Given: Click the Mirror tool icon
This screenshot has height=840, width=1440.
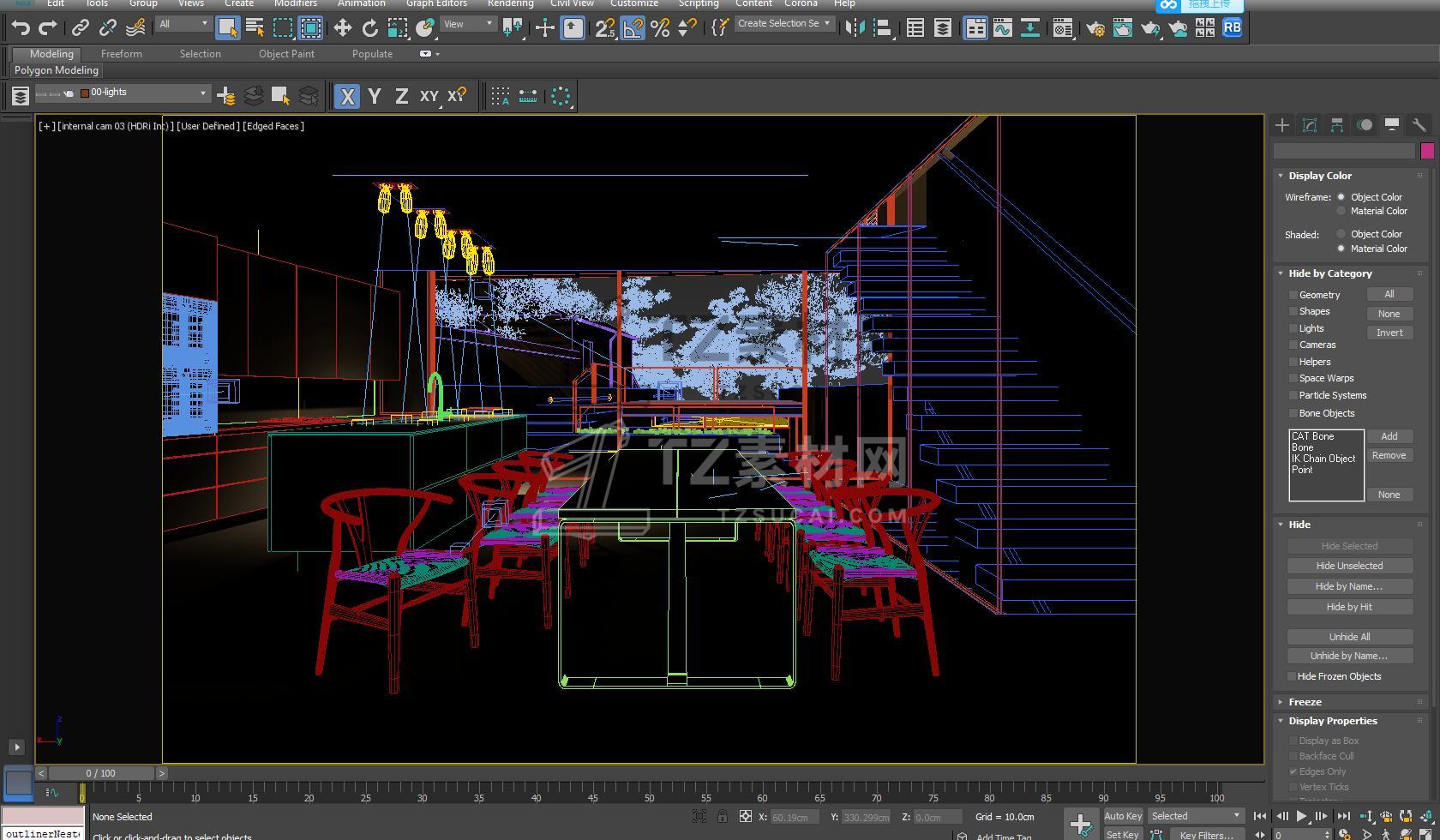Looking at the screenshot, I should click(855, 28).
